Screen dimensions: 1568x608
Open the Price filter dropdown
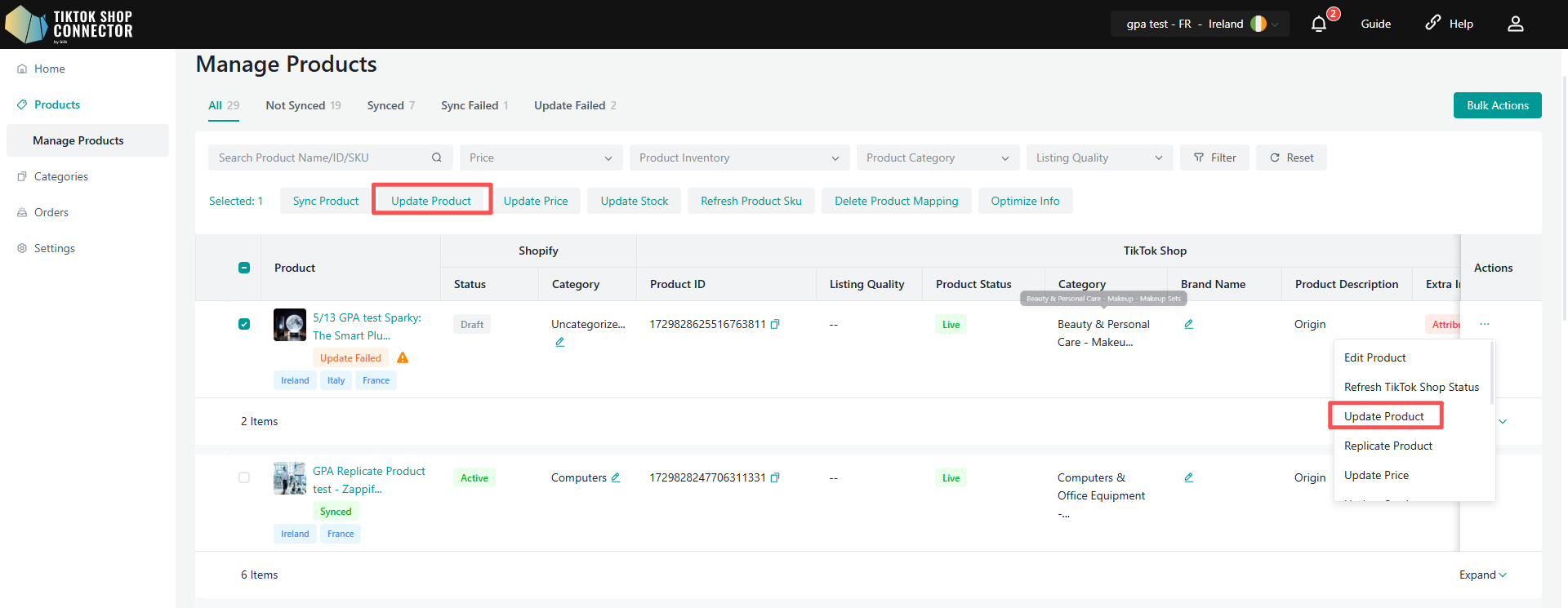click(541, 158)
